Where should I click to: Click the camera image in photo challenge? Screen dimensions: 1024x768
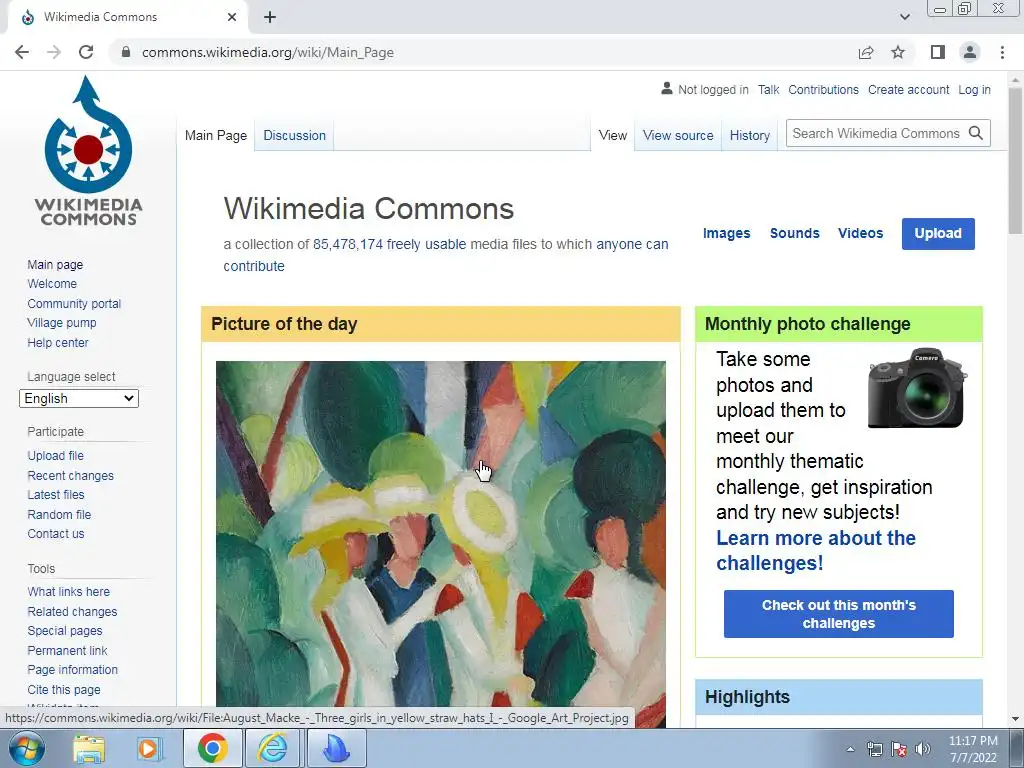click(918, 387)
